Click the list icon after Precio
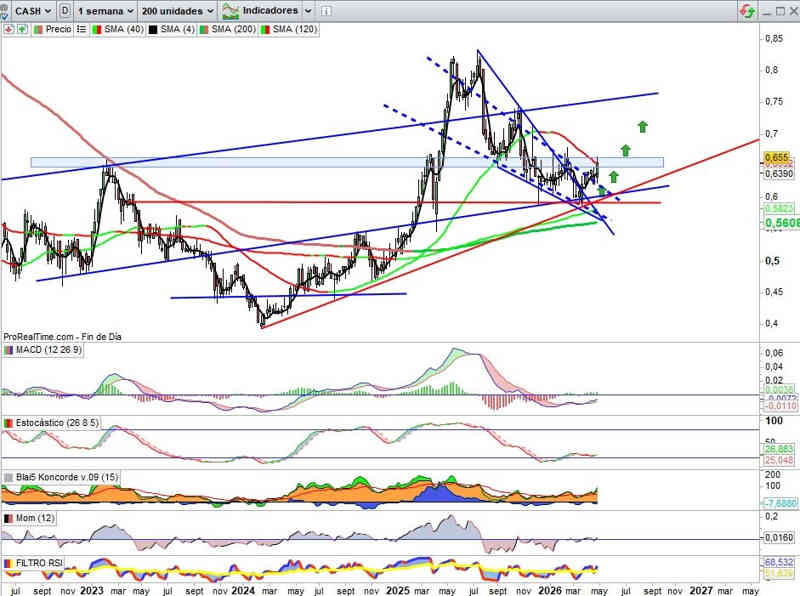 (80, 30)
